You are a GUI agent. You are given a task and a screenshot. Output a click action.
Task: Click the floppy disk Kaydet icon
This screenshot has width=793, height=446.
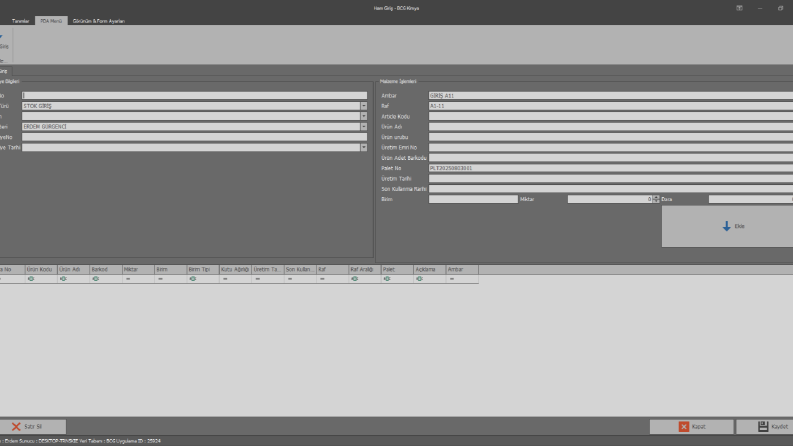(x=763, y=426)
